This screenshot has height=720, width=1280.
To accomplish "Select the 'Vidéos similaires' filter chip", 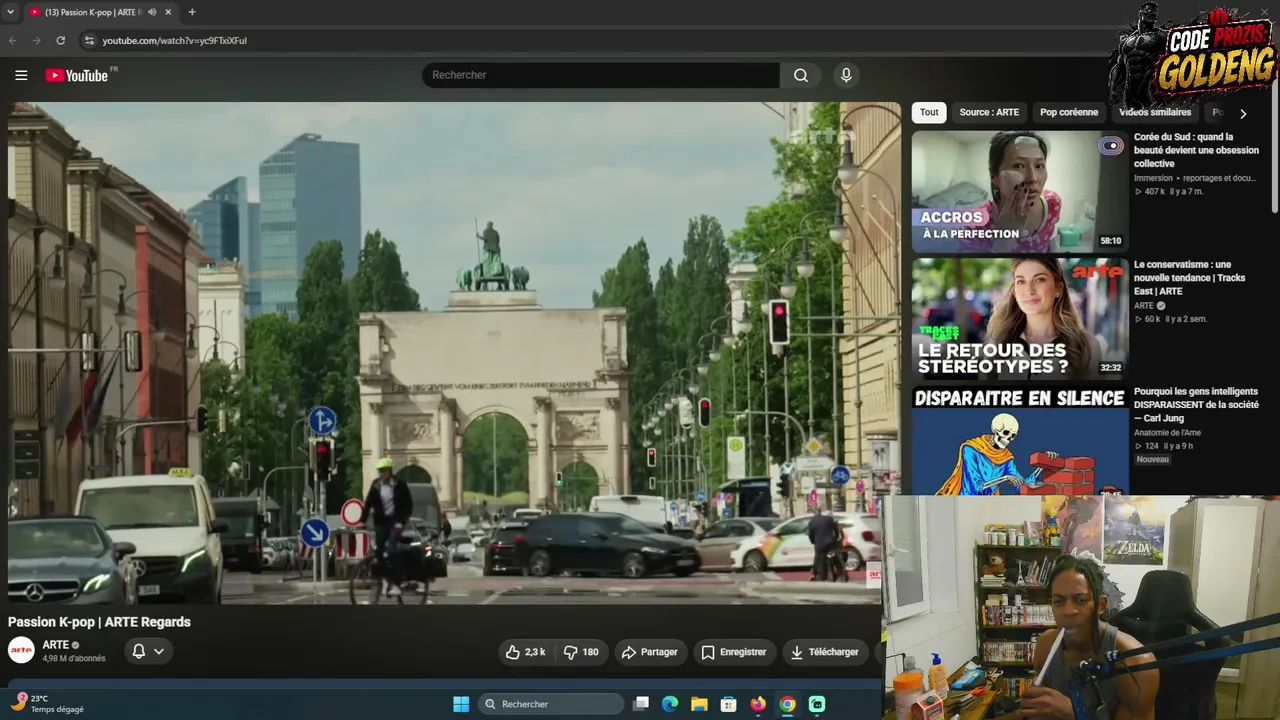I will (1155, 112).
